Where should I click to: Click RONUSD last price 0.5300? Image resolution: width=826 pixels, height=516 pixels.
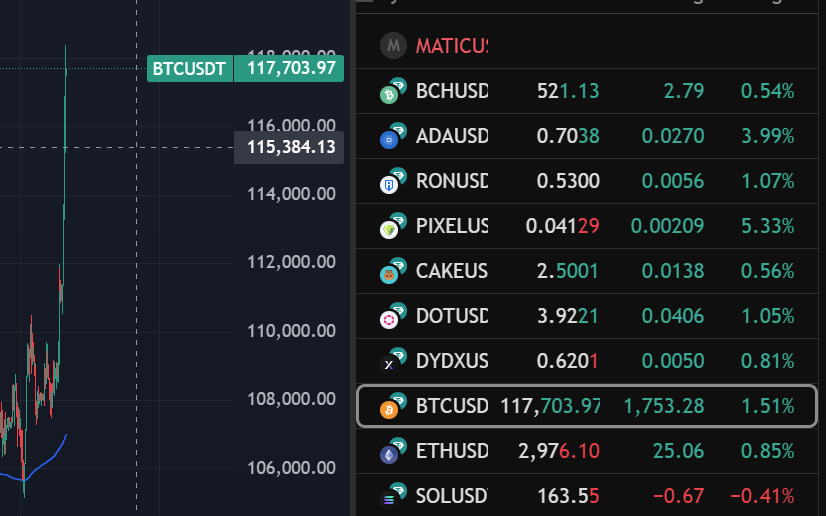[568, 181]
